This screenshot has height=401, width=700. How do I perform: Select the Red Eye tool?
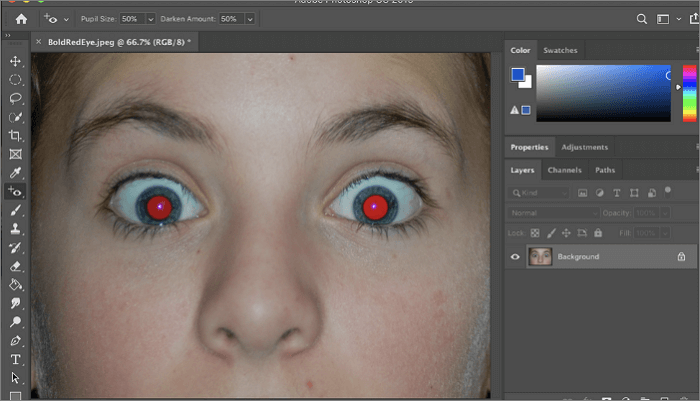click(15, 191)
